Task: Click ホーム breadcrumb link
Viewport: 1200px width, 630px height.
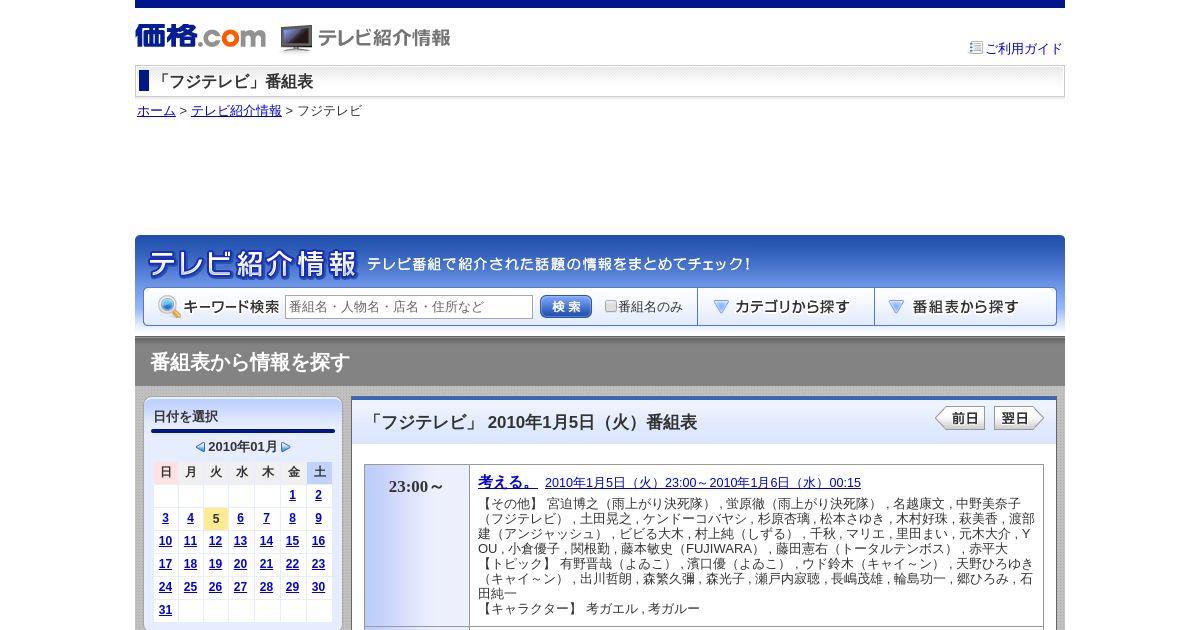Action: tap(156, 111)
